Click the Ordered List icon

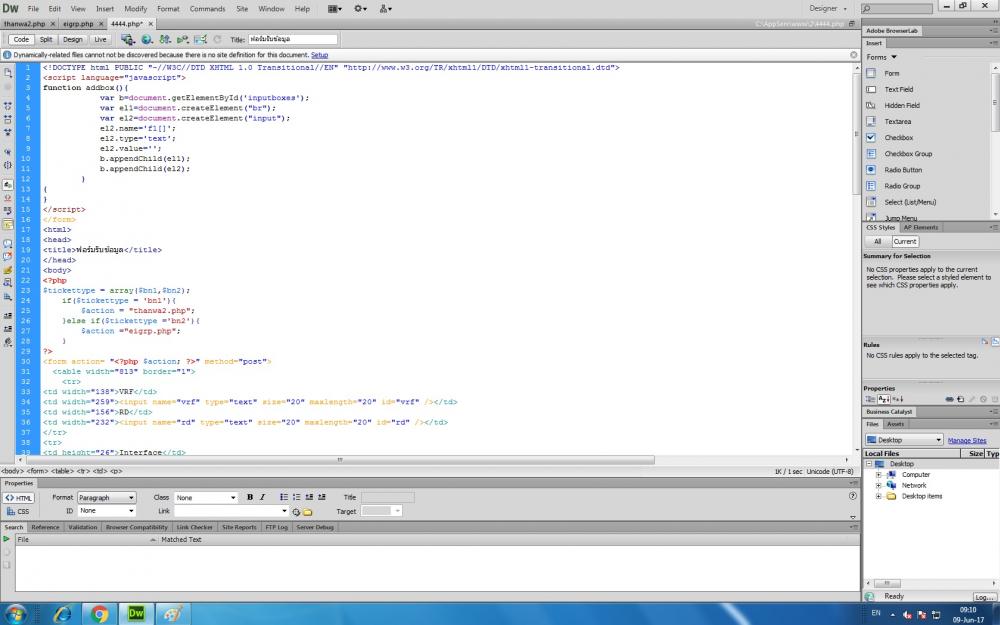(297, 497)
